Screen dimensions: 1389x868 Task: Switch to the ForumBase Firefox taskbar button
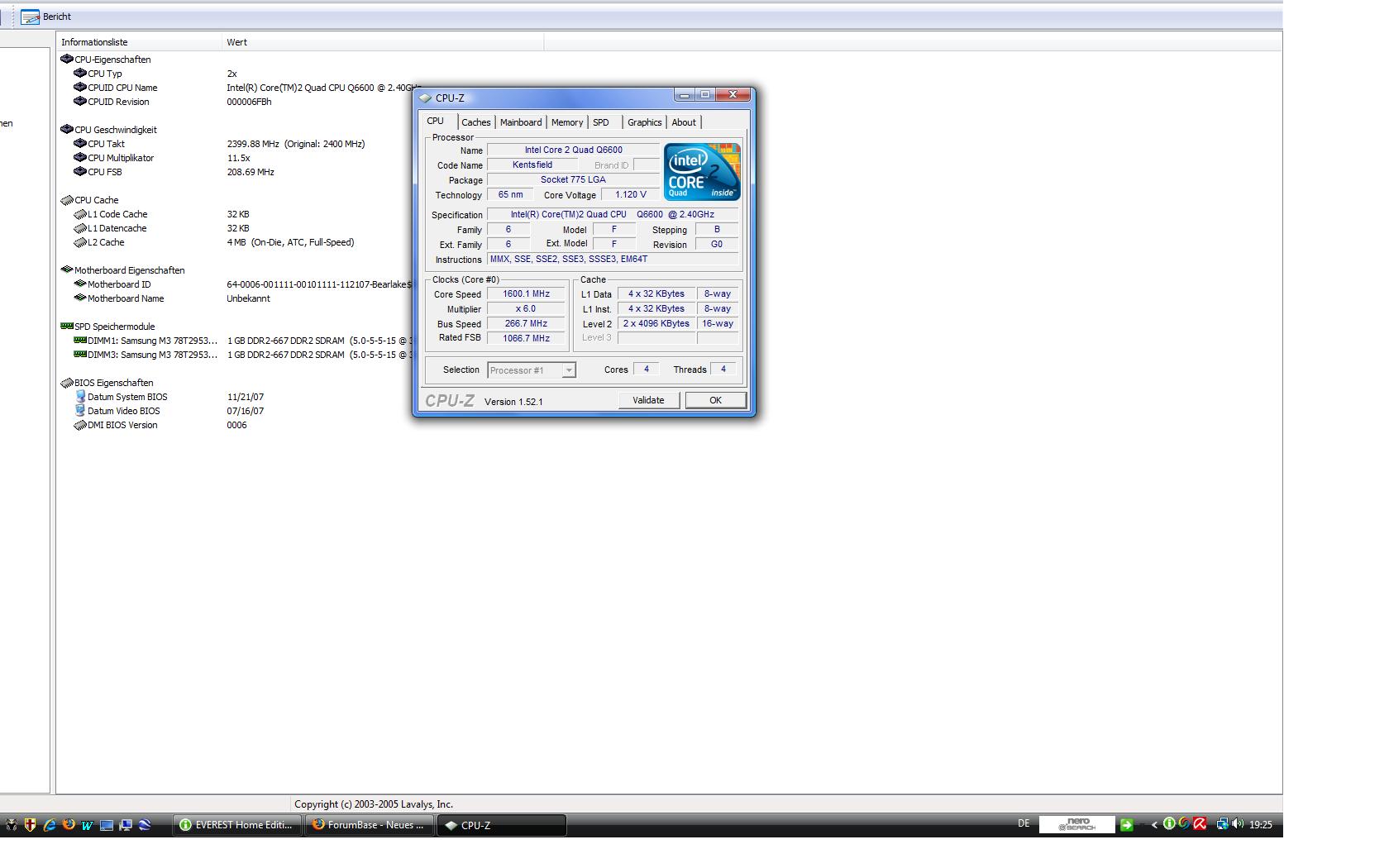(370, 825)
